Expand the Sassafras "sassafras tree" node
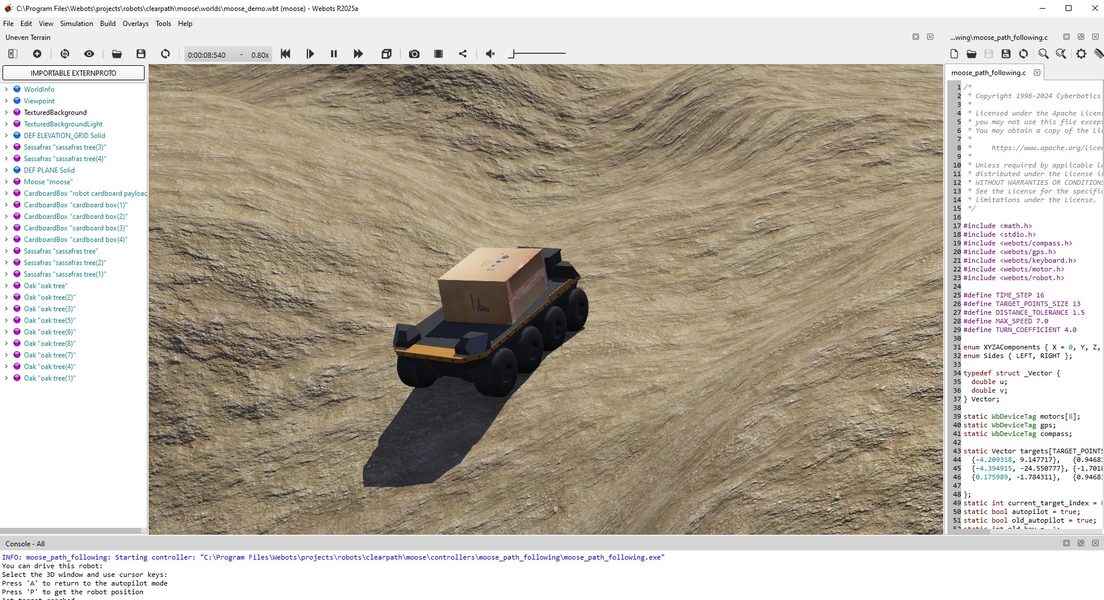 point(6,251)
